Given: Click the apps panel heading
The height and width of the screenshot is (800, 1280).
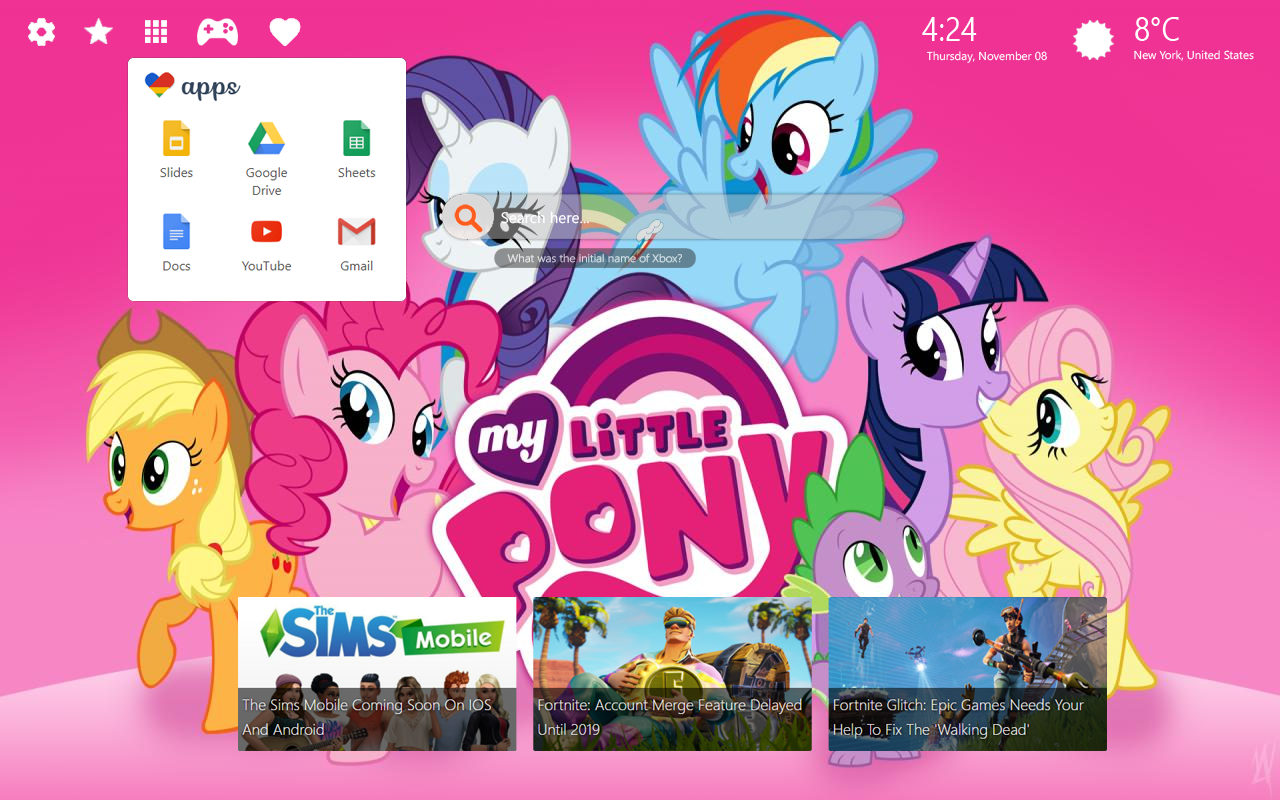Looking at the screenshot, I should (x=193, y=86).
